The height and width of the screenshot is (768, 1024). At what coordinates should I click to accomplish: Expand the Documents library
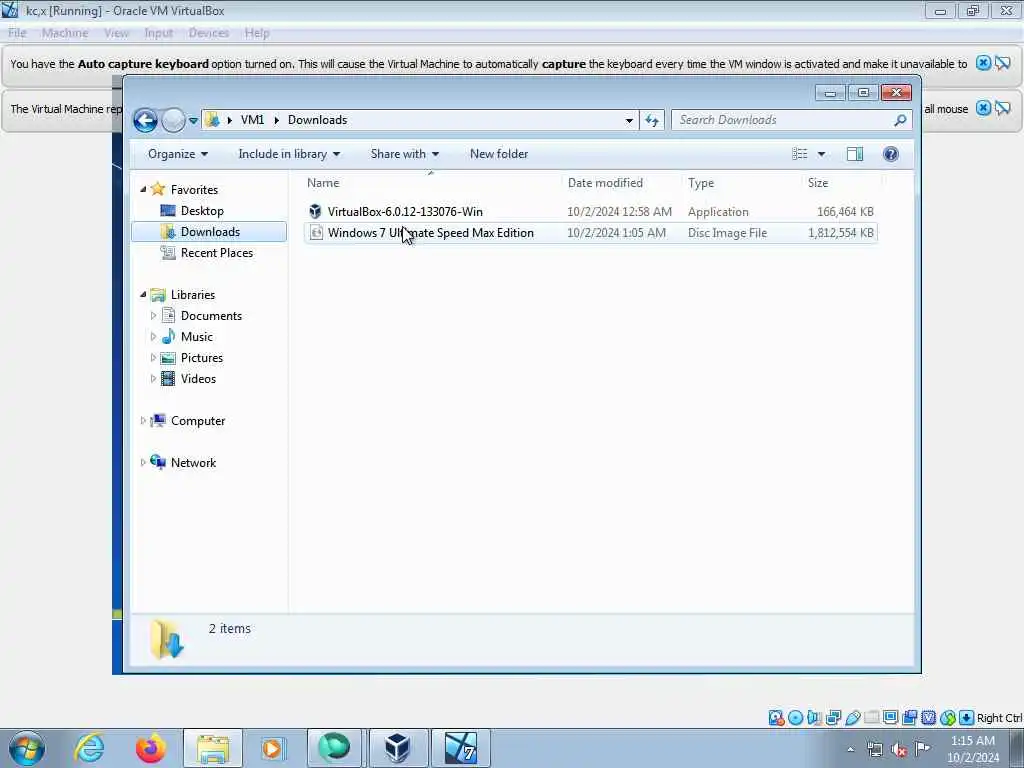tap(153, 316)
